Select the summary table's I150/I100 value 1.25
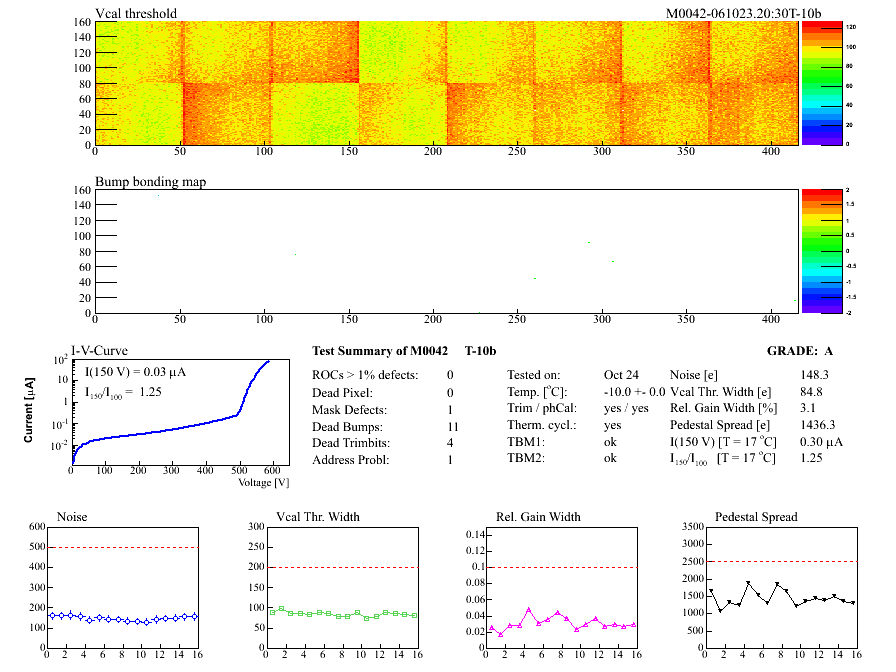This screenshot has height=672, width=896. coord(811,458)
